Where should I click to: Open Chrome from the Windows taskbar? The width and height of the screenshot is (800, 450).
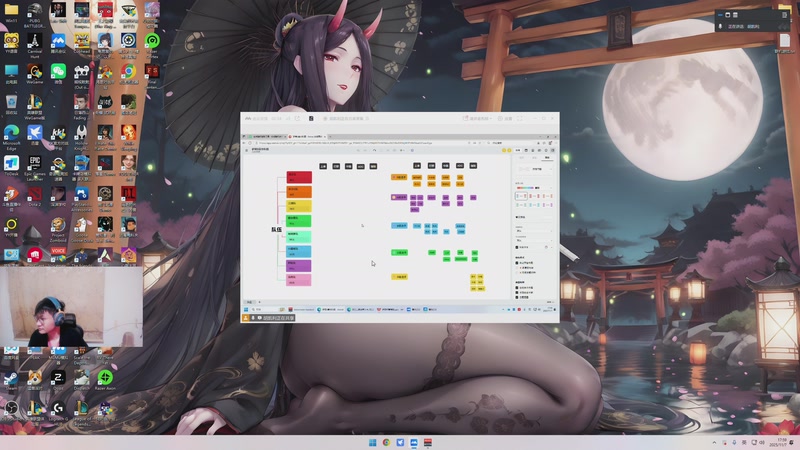[386, 442]
